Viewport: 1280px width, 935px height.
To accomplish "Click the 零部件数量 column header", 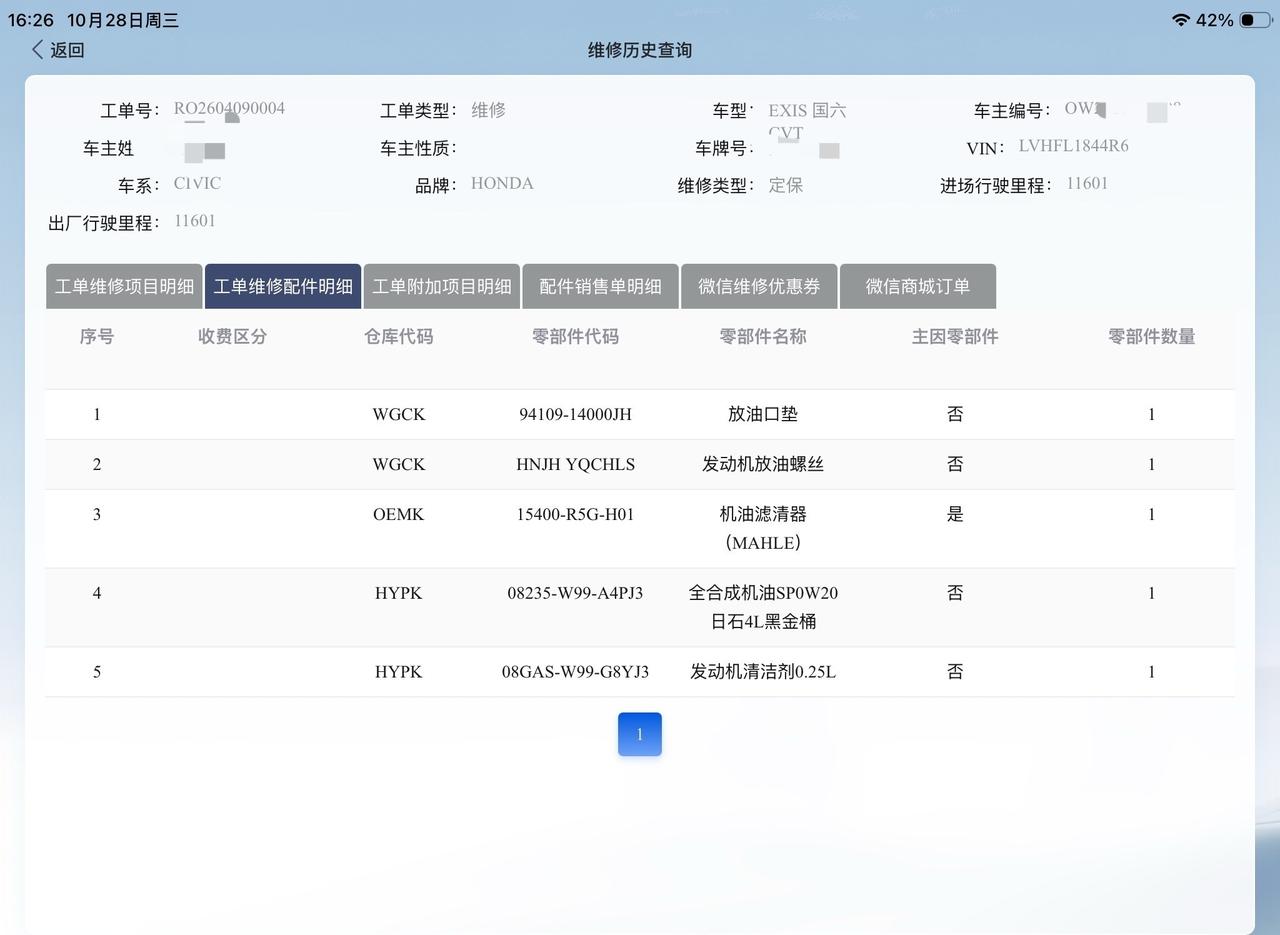I will click(x=1152, y=337).
